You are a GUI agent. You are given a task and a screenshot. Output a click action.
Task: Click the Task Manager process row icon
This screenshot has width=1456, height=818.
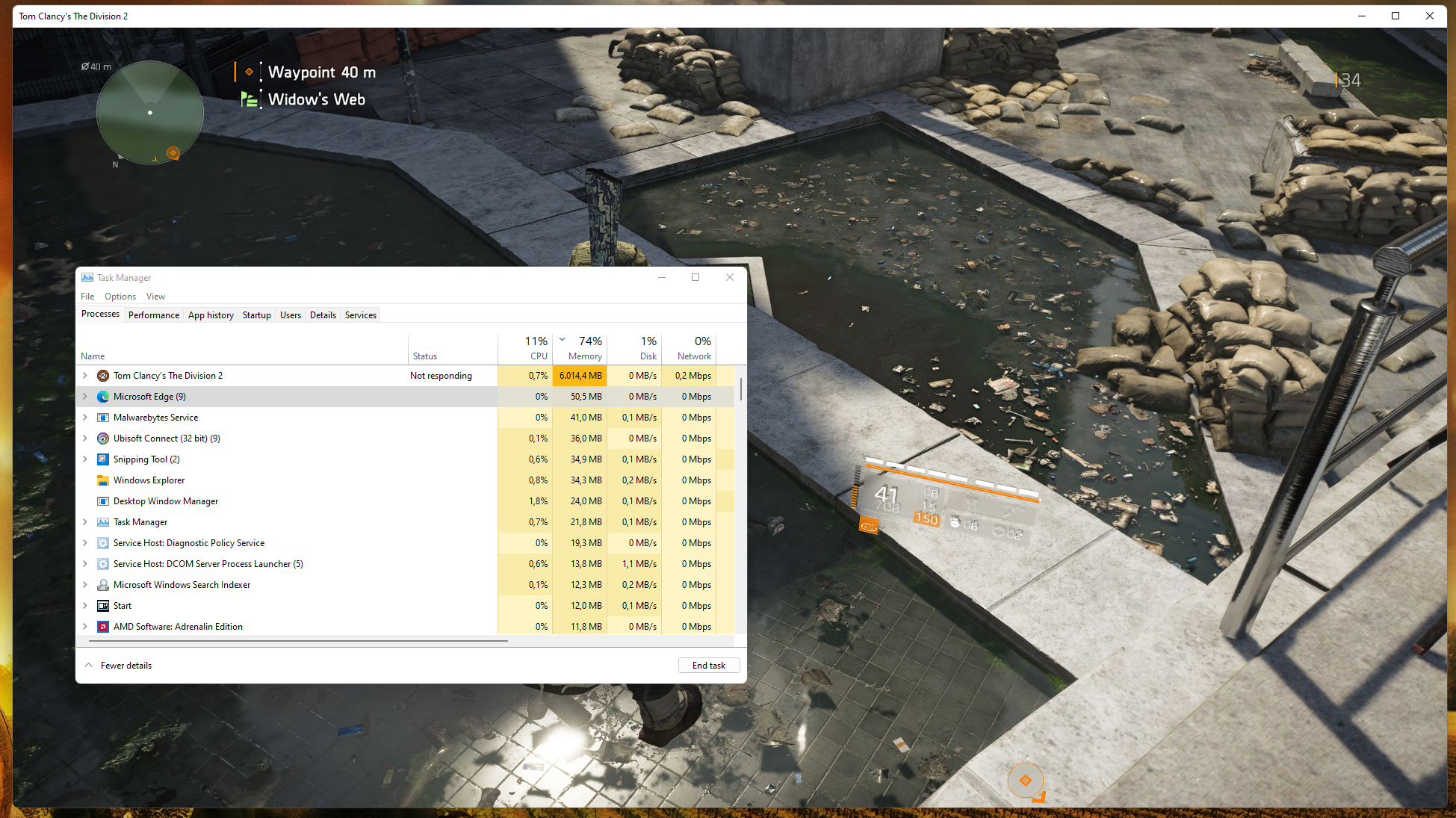[x=103, y=522]
